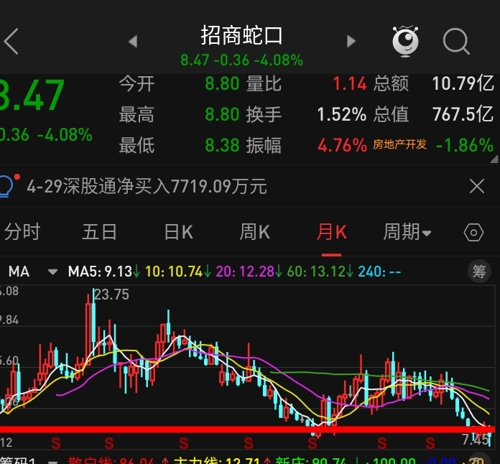Tap the 总值 767.5亿 value
This screenshot has height=464, width=500.
click(x=463, y=114)
